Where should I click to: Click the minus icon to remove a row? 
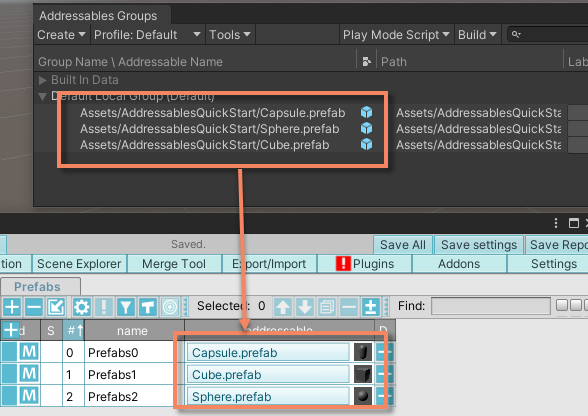pos(34,307)
